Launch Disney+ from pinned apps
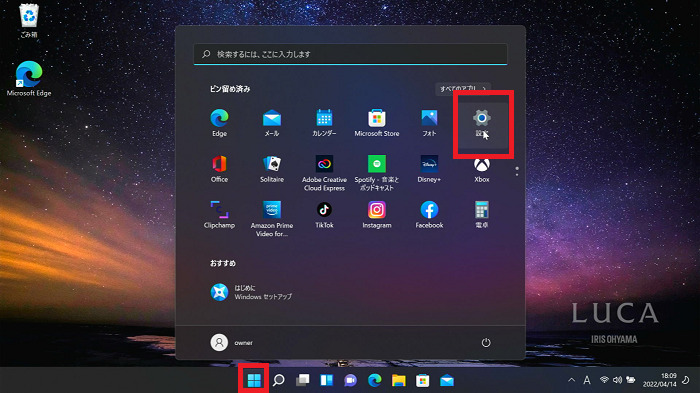Image resolution: width=700 pixels, height=393 pixels. click(429, 169)
